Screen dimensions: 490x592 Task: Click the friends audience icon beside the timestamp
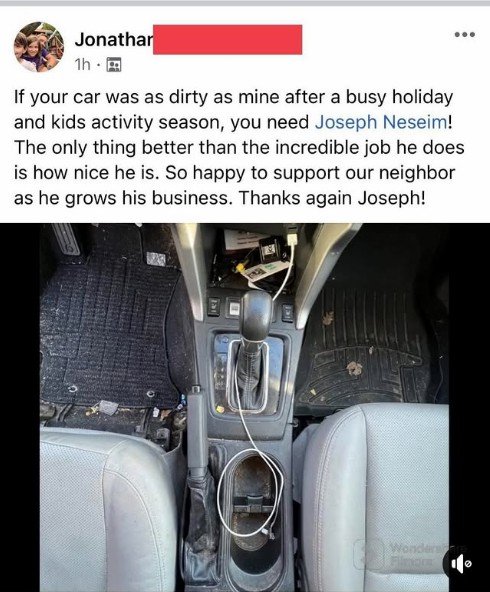click(114, 65)
